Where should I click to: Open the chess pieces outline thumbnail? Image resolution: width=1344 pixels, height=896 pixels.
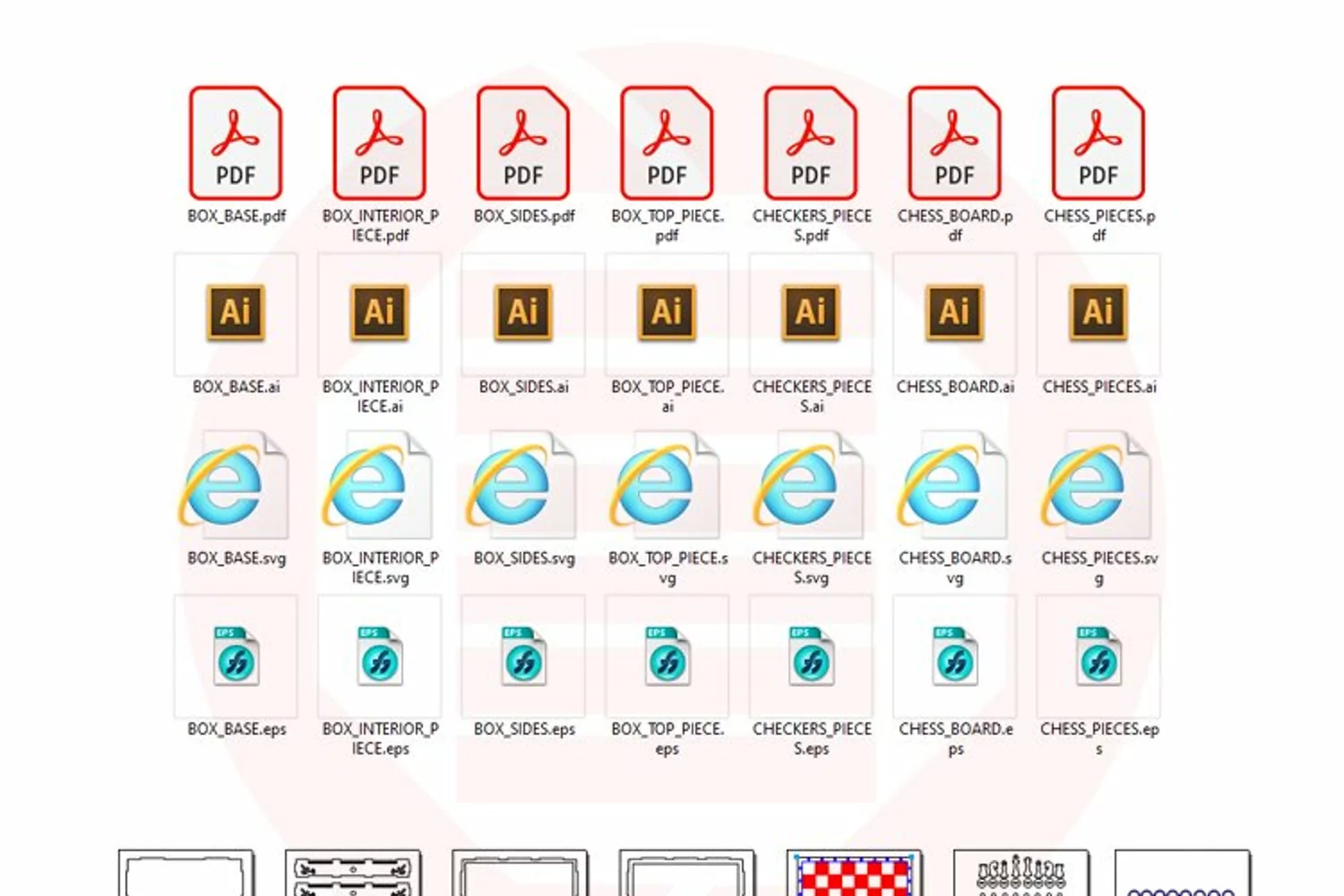point(1021,874)
